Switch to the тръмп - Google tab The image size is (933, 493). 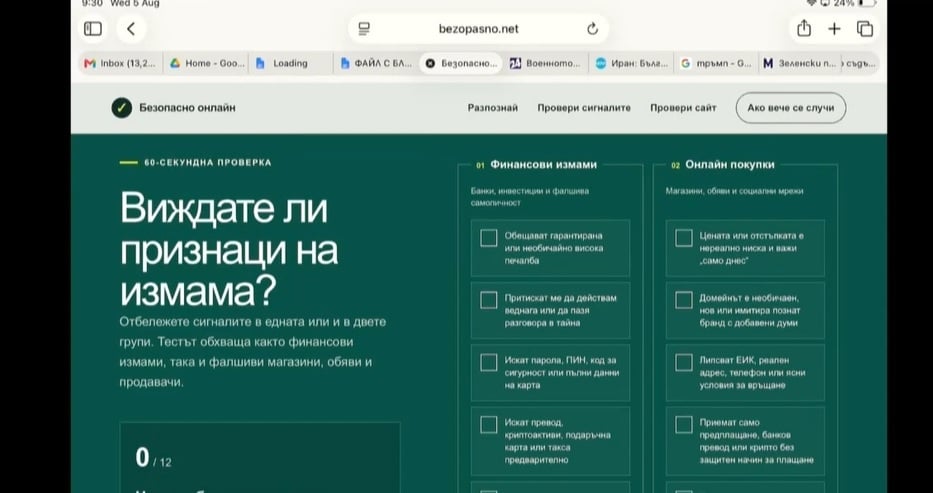pos(716,63)
